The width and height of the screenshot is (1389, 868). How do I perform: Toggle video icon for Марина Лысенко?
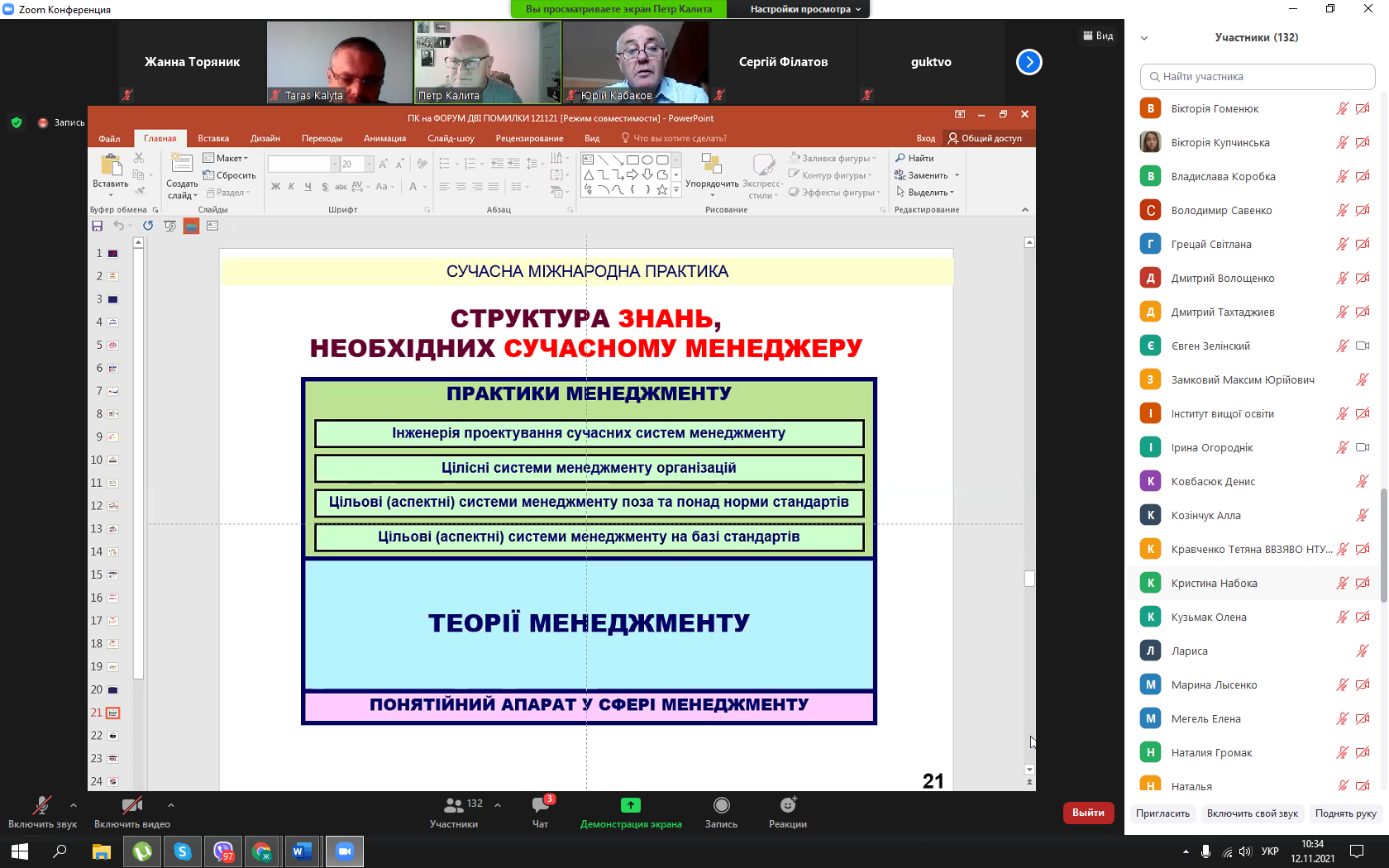click(1363, 684)
